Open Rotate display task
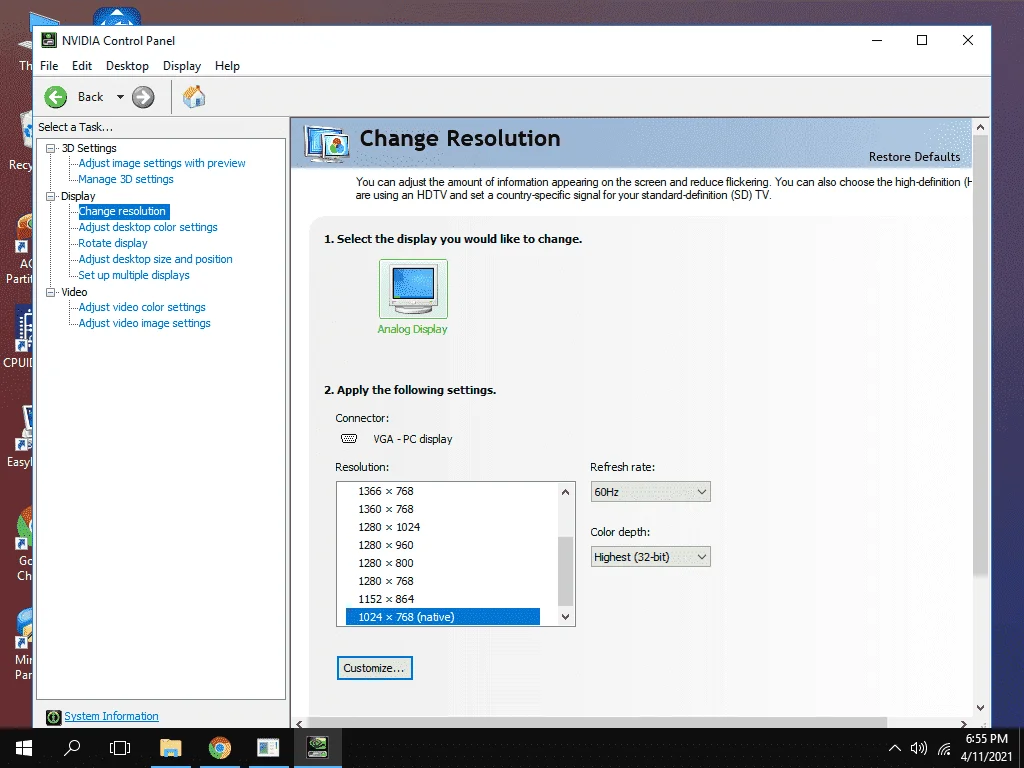The width and height of the screenshot is (1024, 768). [x=113, y=243]
